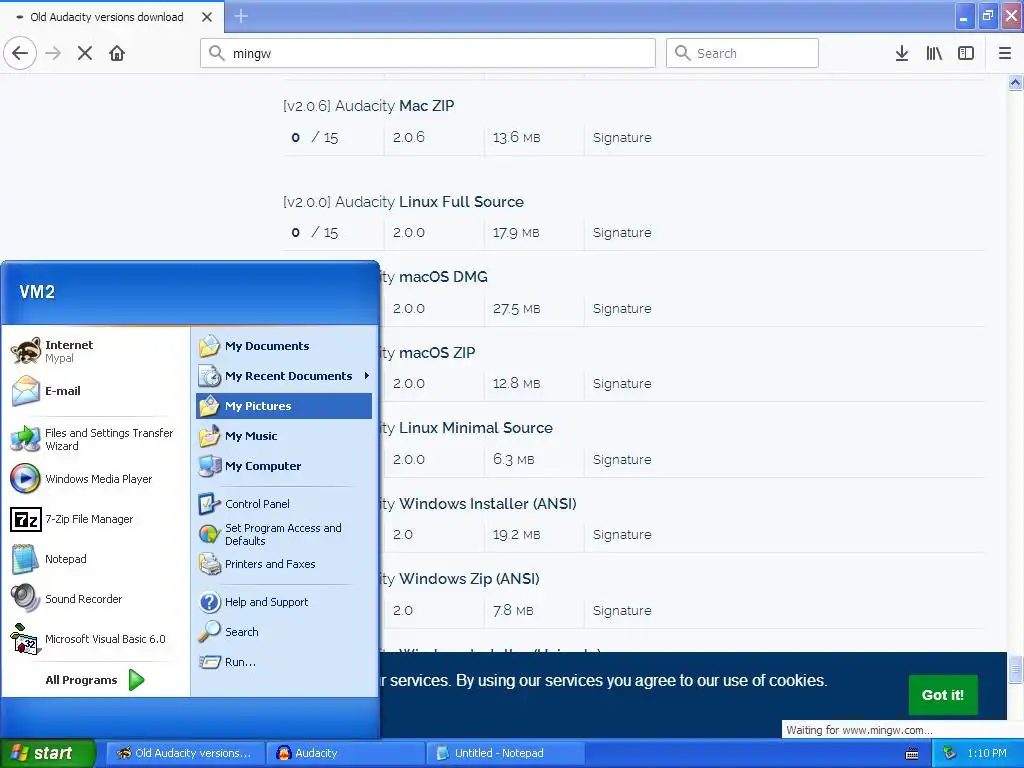Accept cookies with Got it! button
The width and height of the screenshot is (1024, 768).
click(x=943, y=696)
